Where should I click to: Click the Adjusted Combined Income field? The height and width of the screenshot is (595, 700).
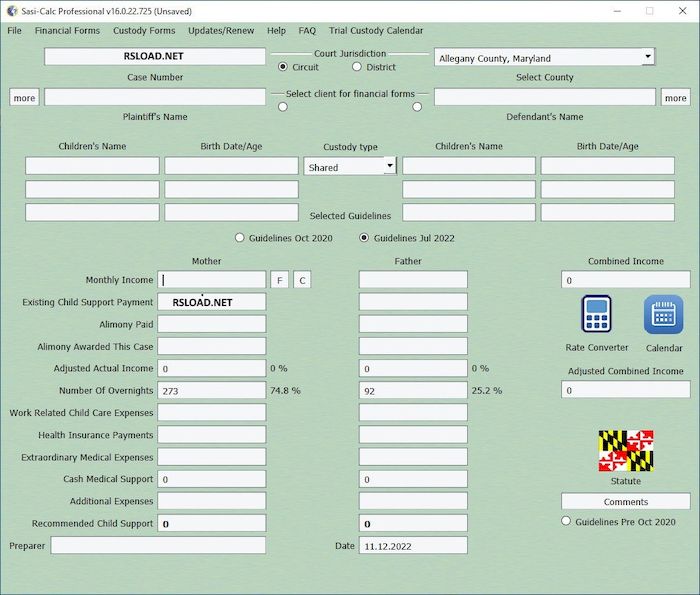[625, 390]
